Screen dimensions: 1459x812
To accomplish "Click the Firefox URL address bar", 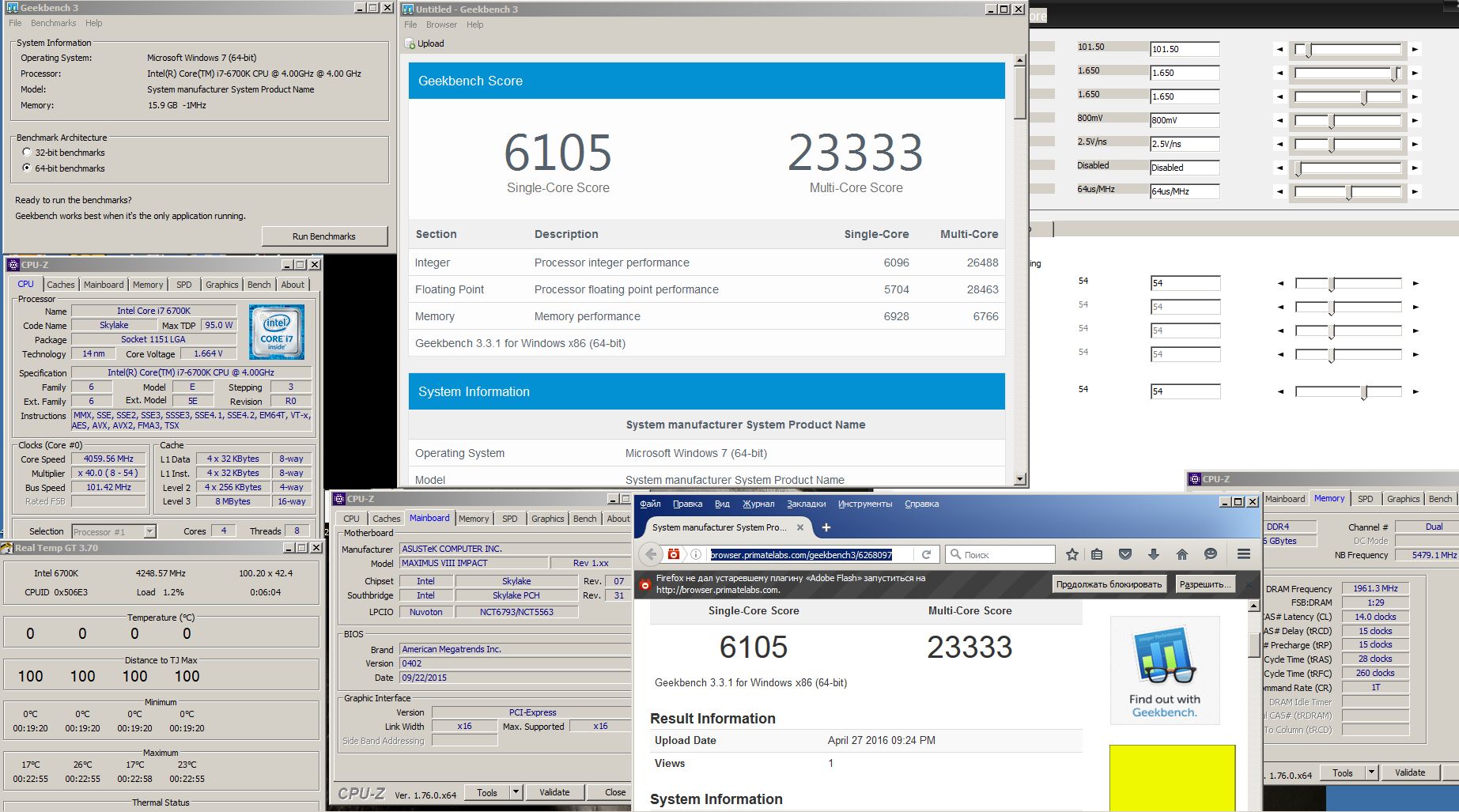I will (x=801, y=554).
